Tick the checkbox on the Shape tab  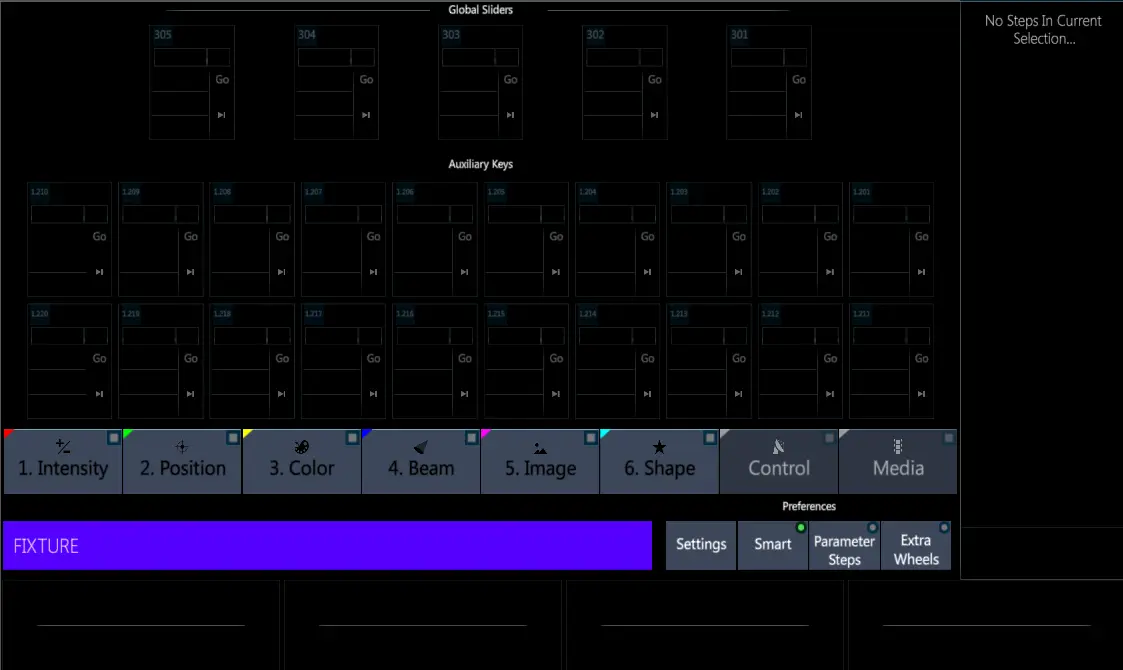point(710,438)
